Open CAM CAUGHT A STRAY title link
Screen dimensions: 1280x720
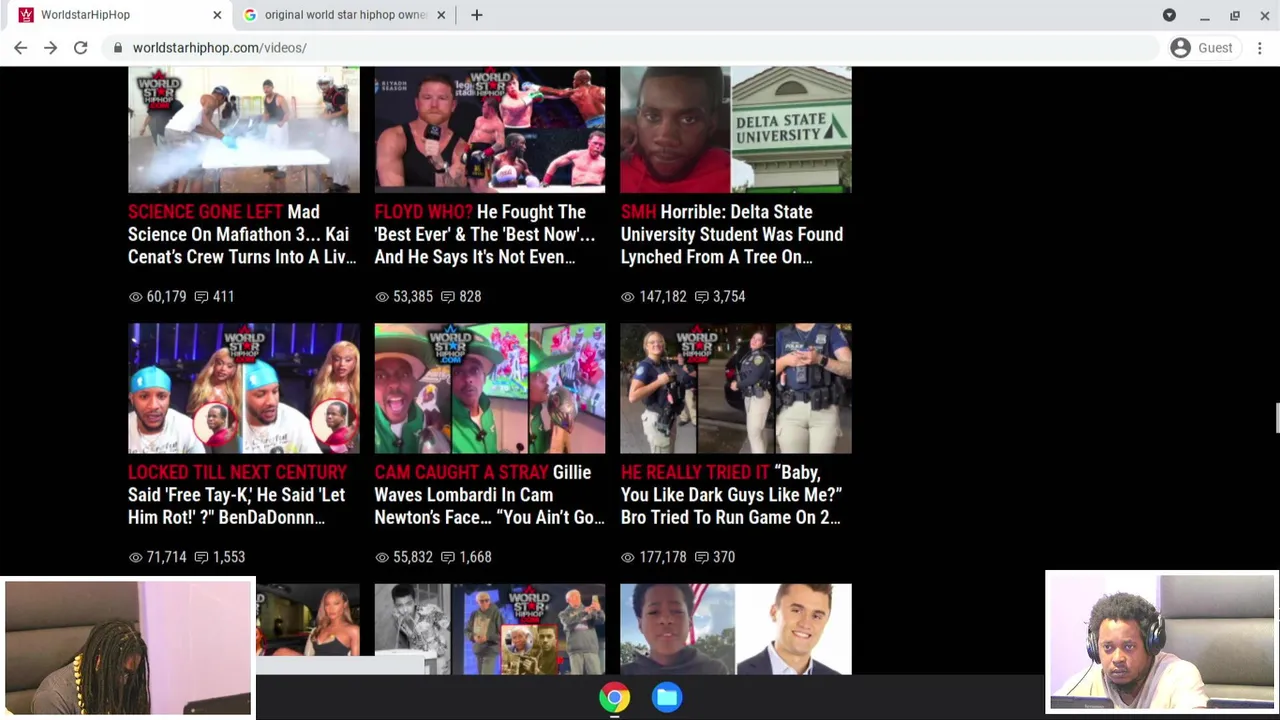pos(489,495)
